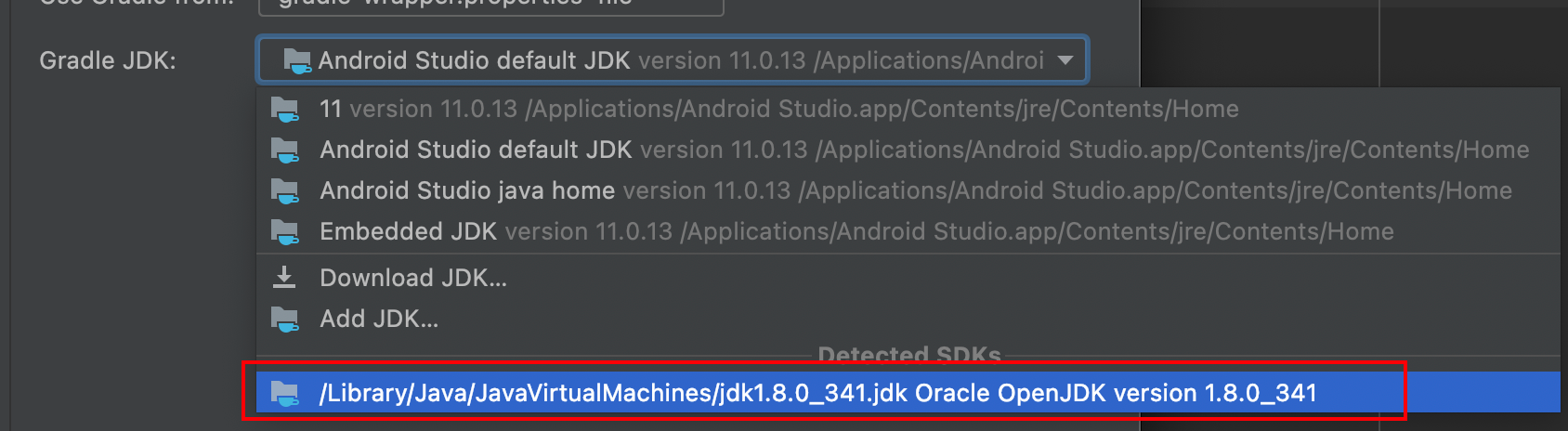This screenshot has height=431, width=1568.
Task: Open the Gradle JDK dropdown arrow
Action: pos(1065,60)
